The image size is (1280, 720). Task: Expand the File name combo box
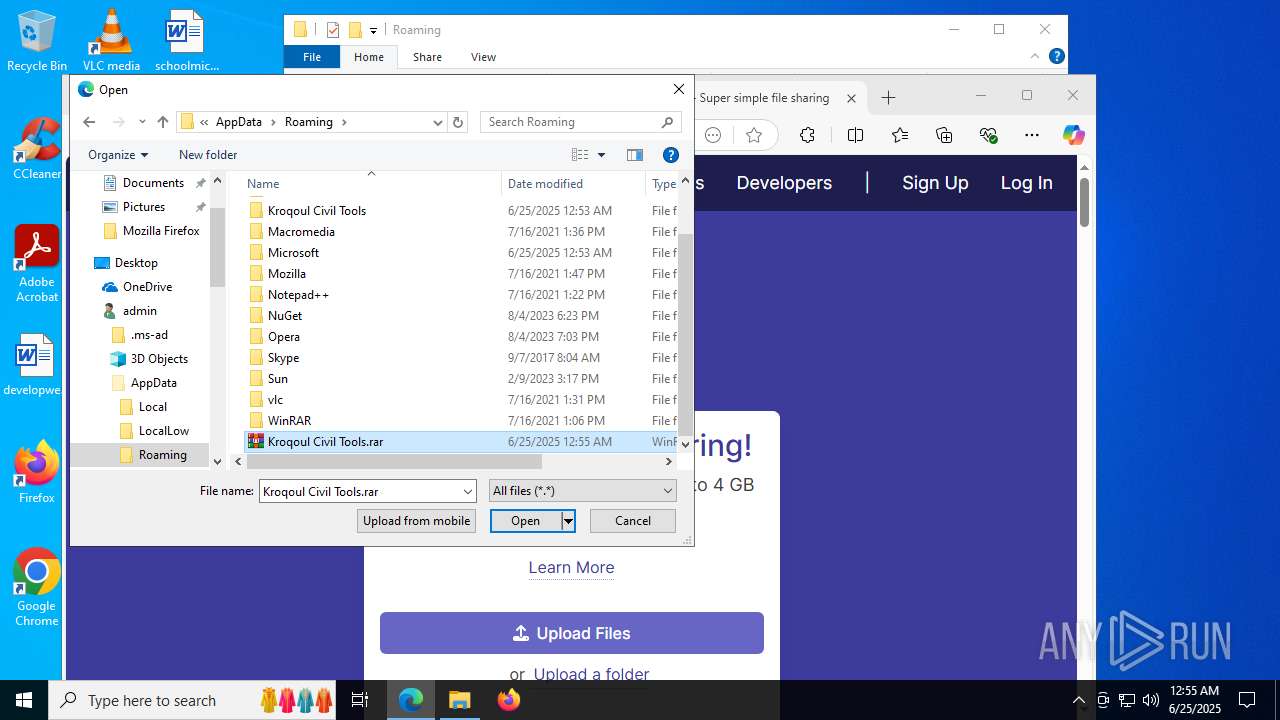point(467,491)
